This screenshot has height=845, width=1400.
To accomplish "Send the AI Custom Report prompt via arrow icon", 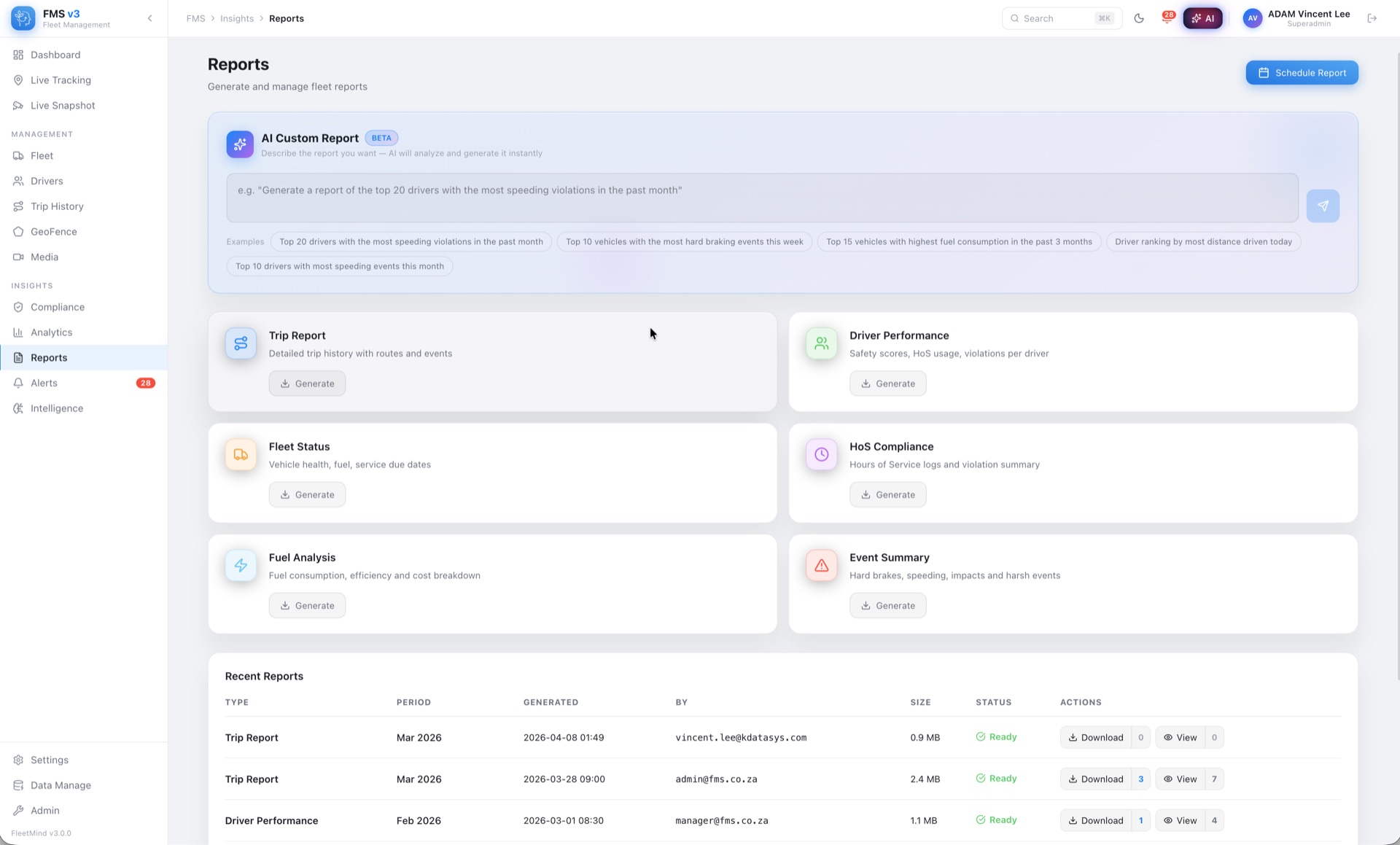I will point(1323,205).
